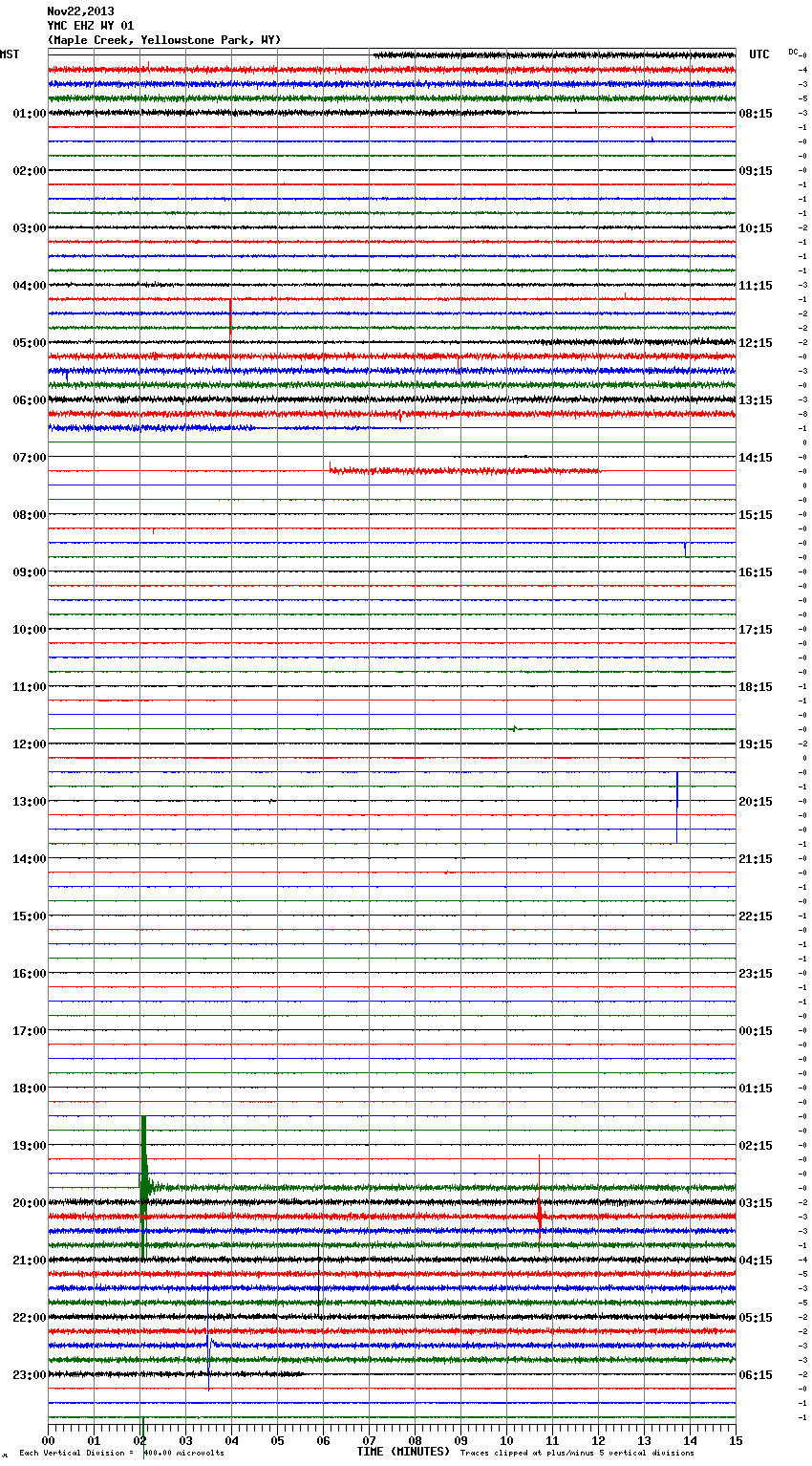Select the 02:00 MST row label
This screenshot has width=812, height=1466.
(x=30, y=171)
